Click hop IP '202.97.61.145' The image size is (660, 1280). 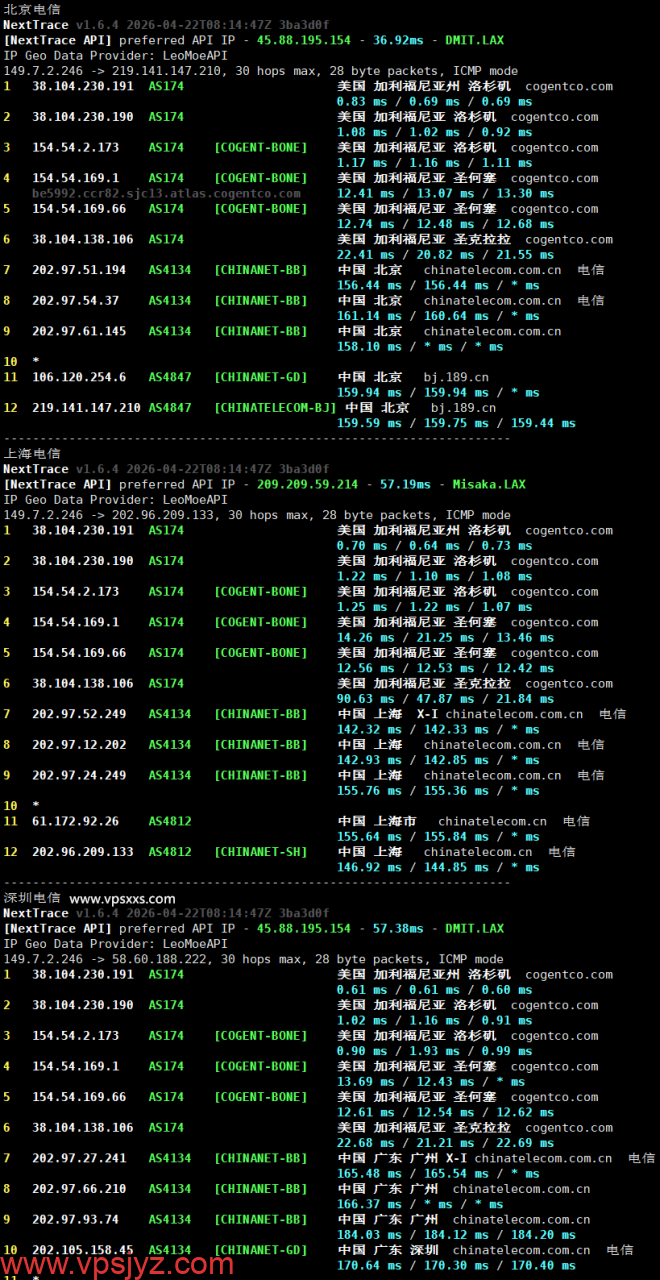tap(79, 331)
